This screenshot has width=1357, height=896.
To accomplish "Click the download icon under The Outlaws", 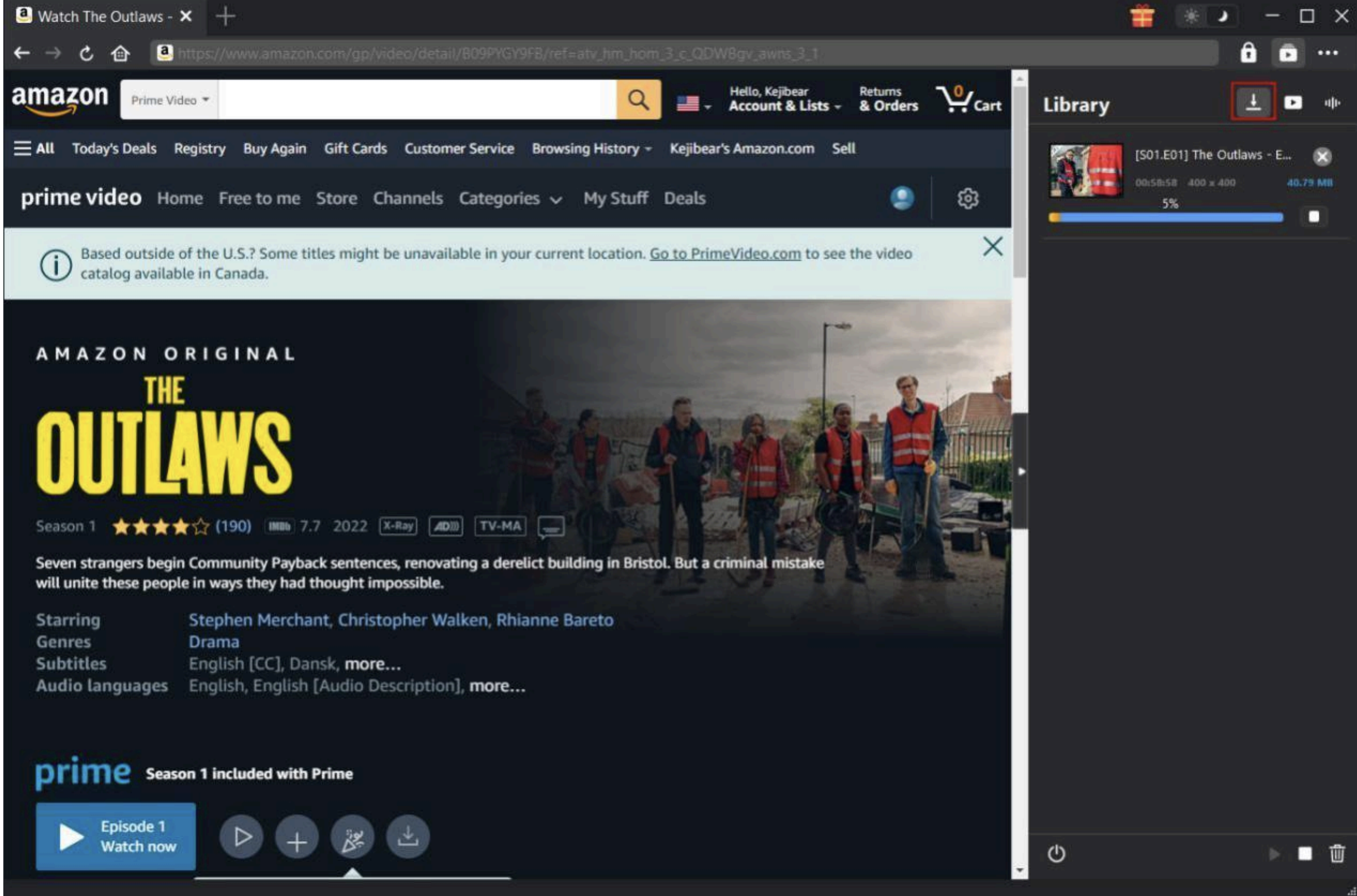I will [x=408, y=837].
